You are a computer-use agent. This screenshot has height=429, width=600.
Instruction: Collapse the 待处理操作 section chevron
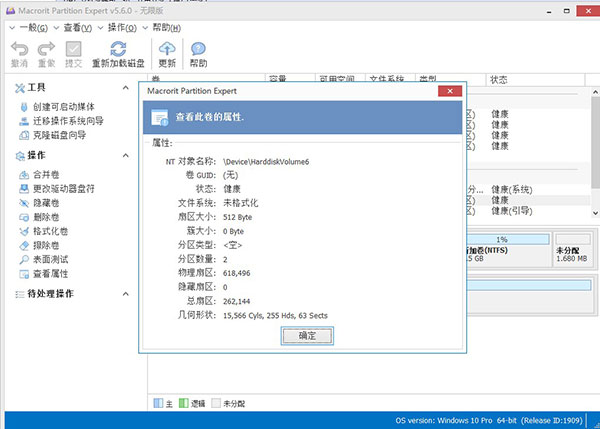coord(126,294)
